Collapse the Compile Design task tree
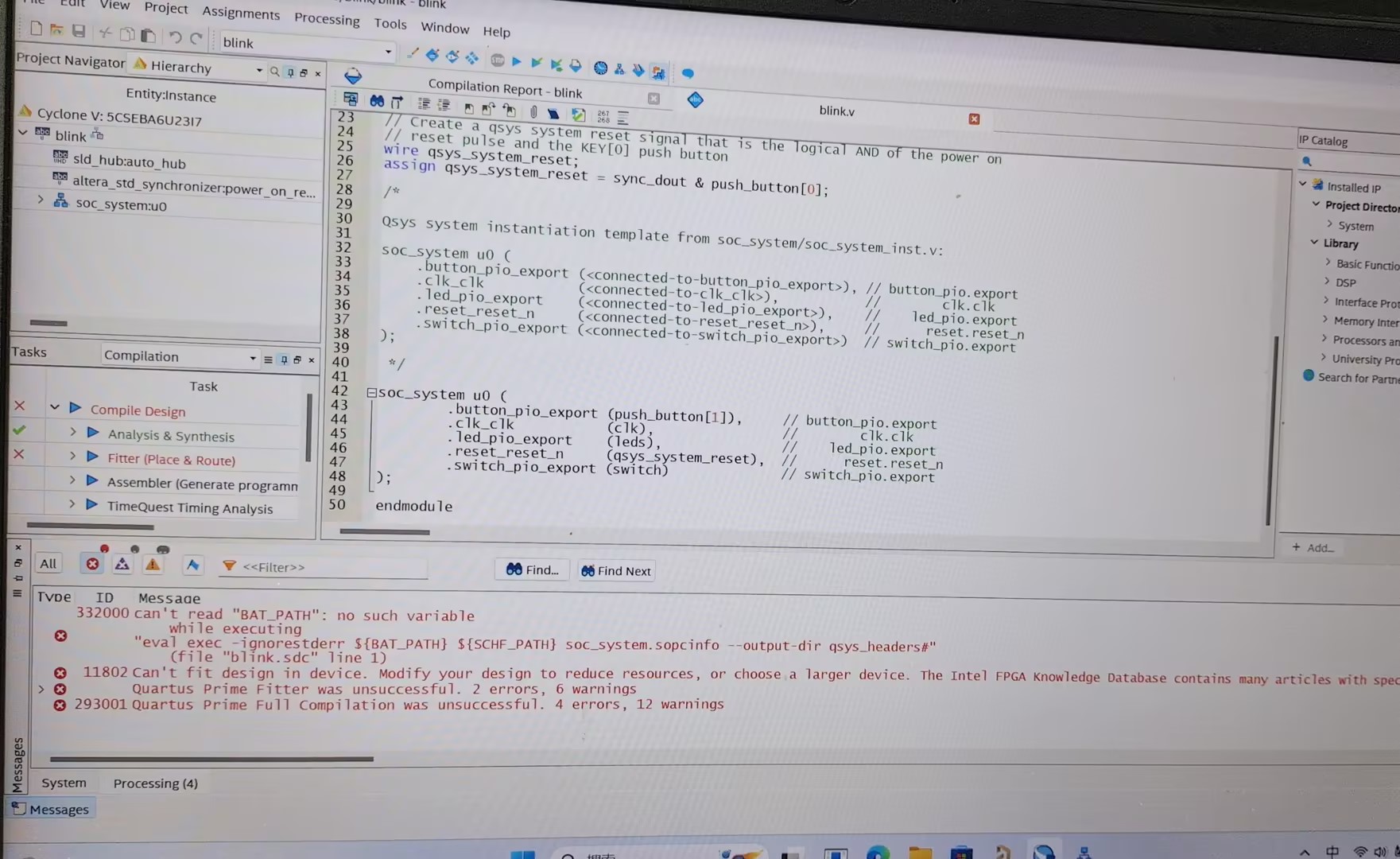Viewport: 1400px width, 859px height. (x=55, y=407)
